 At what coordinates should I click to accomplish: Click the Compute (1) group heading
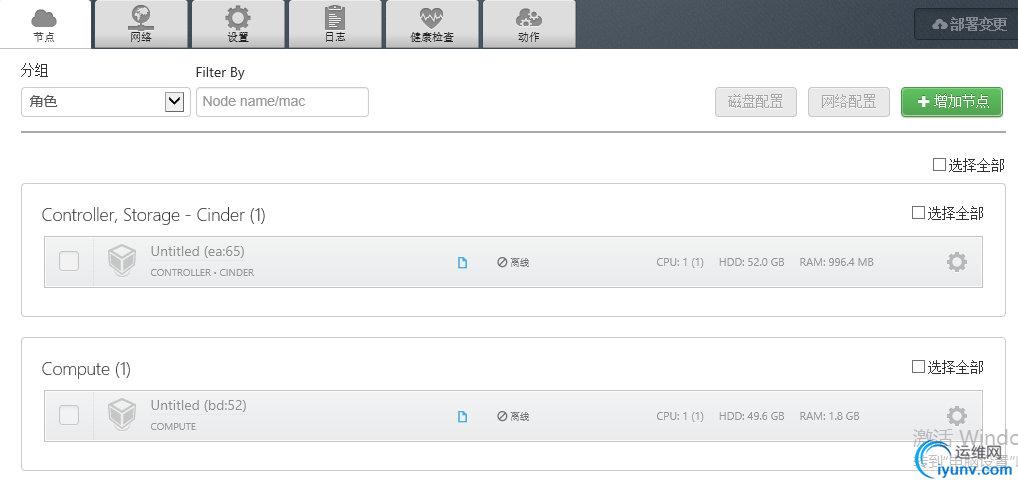[x=86, y=369]
